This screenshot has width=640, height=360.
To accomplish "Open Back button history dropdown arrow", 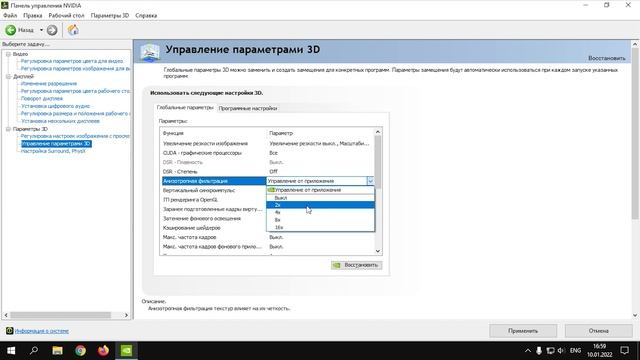I will 41,30.
